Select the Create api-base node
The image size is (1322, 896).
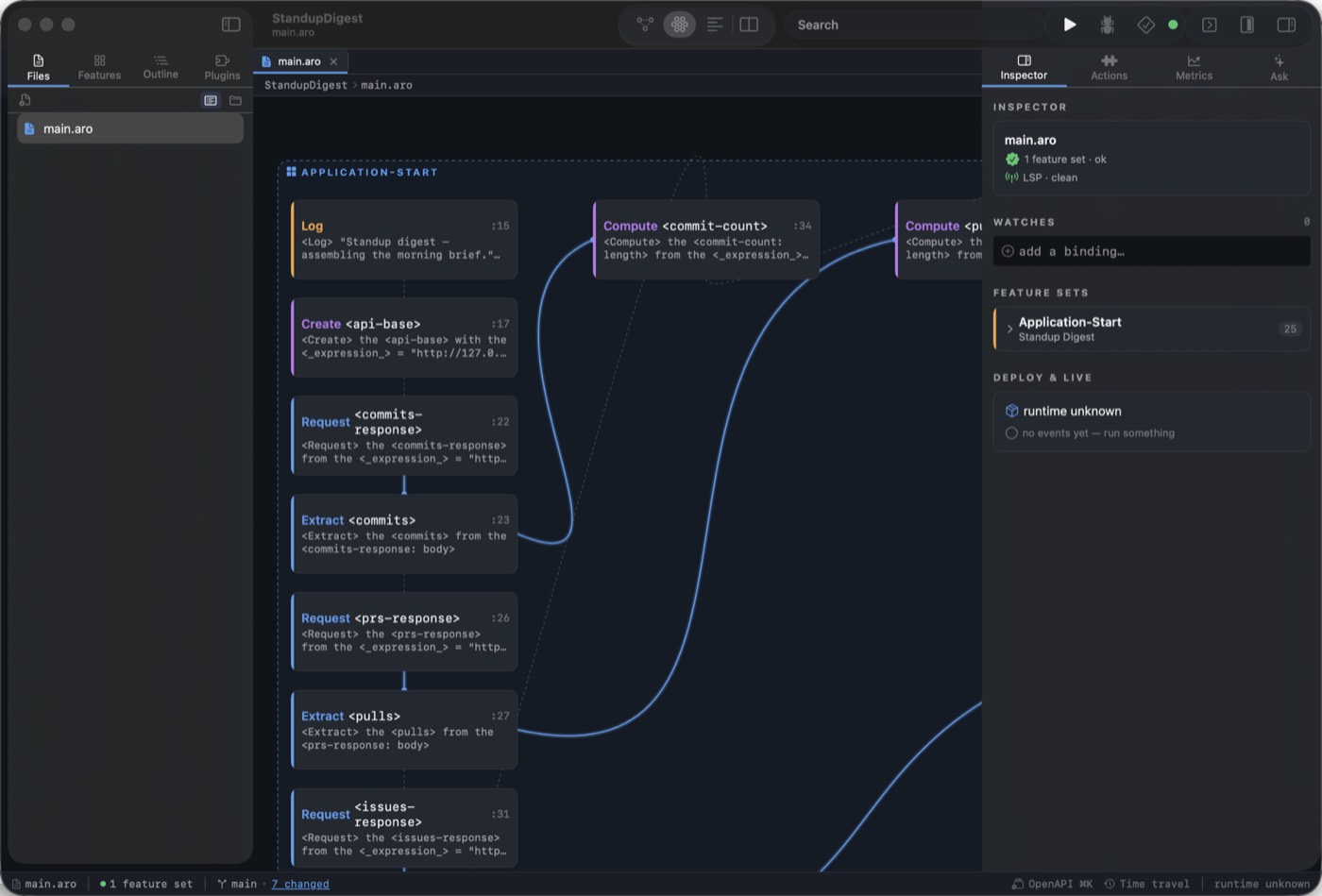click(404, 338)
